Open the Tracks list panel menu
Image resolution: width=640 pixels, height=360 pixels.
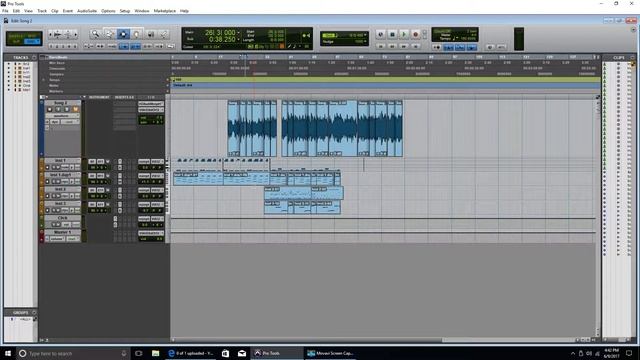pyautogui.click(x=34, y=58)
